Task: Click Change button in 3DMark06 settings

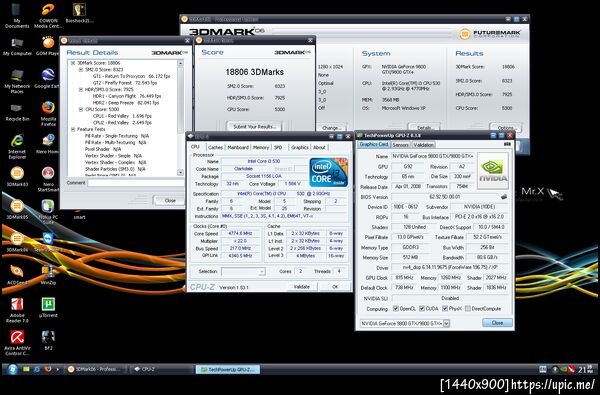Action: pos(331,128)
